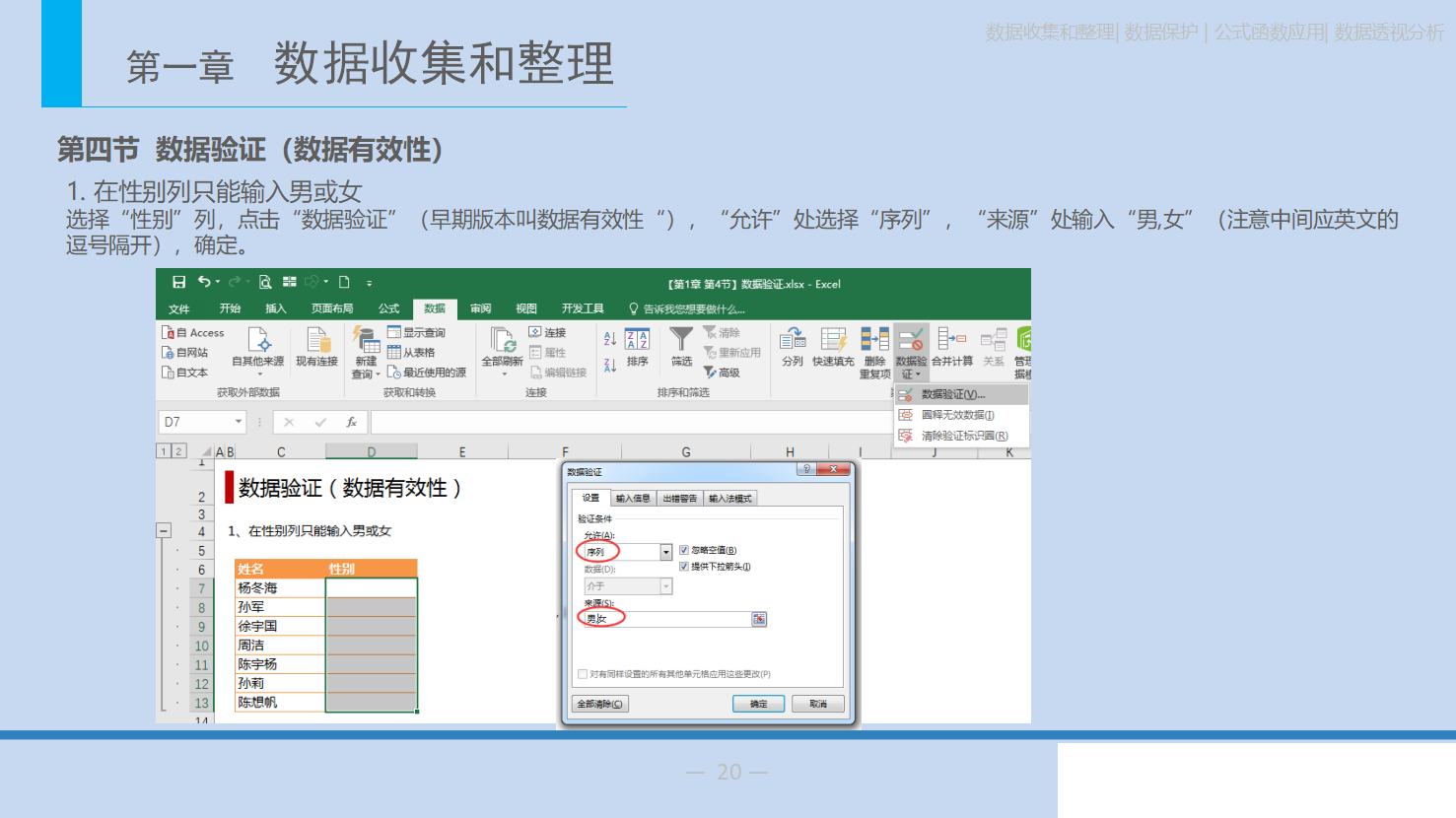This screenshot has width=1456, height=818.
Task: Click 从表格 from table
Action: coord(411,353)
